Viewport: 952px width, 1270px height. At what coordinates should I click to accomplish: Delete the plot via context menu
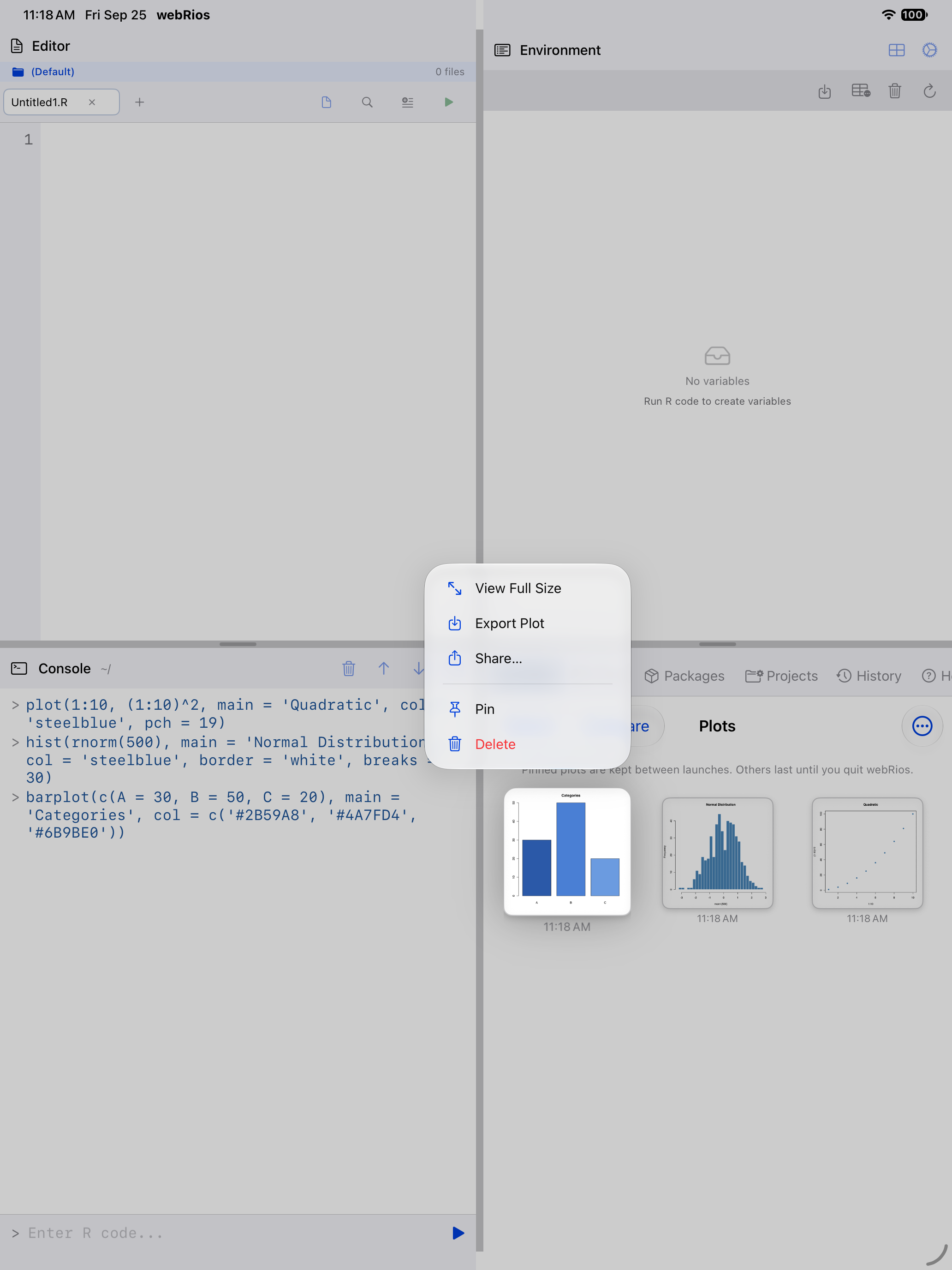point(527,743)
